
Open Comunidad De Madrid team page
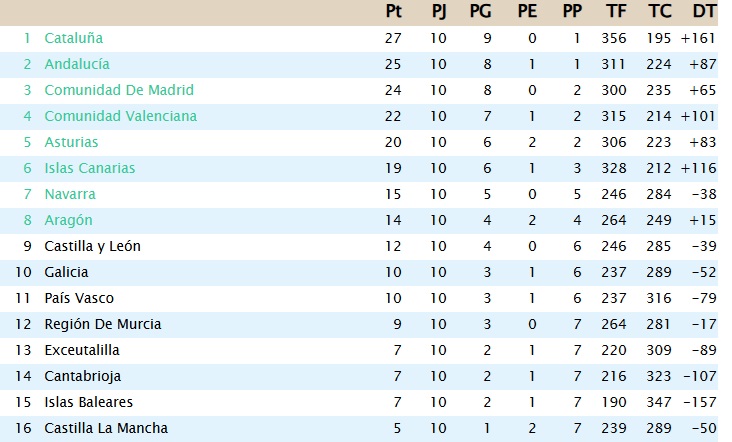click(118, 90)
